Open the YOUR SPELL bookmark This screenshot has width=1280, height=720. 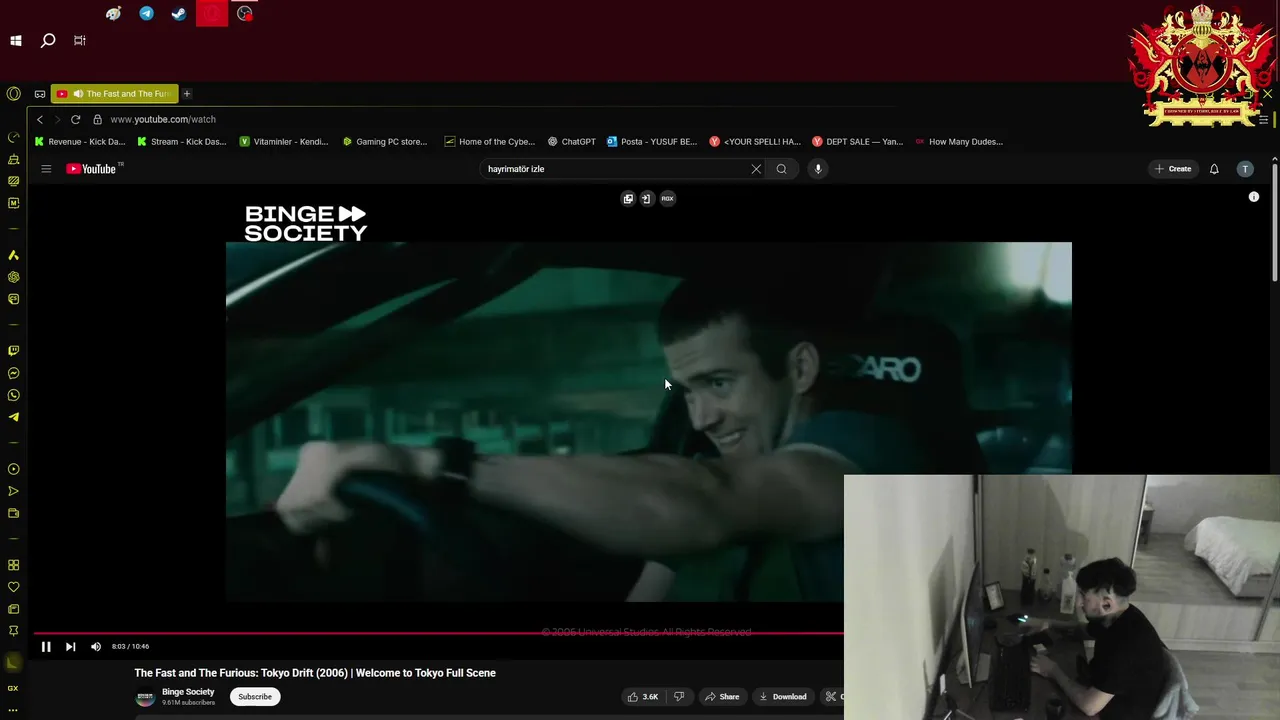click(x=756, y=141)
